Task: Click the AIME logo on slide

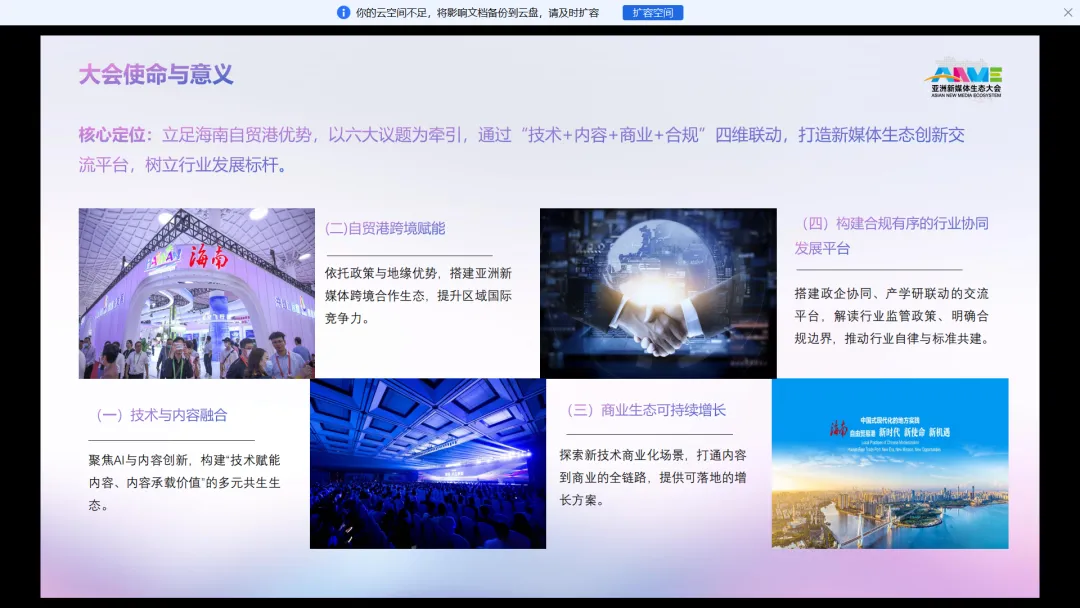Action: coord(965,78)
